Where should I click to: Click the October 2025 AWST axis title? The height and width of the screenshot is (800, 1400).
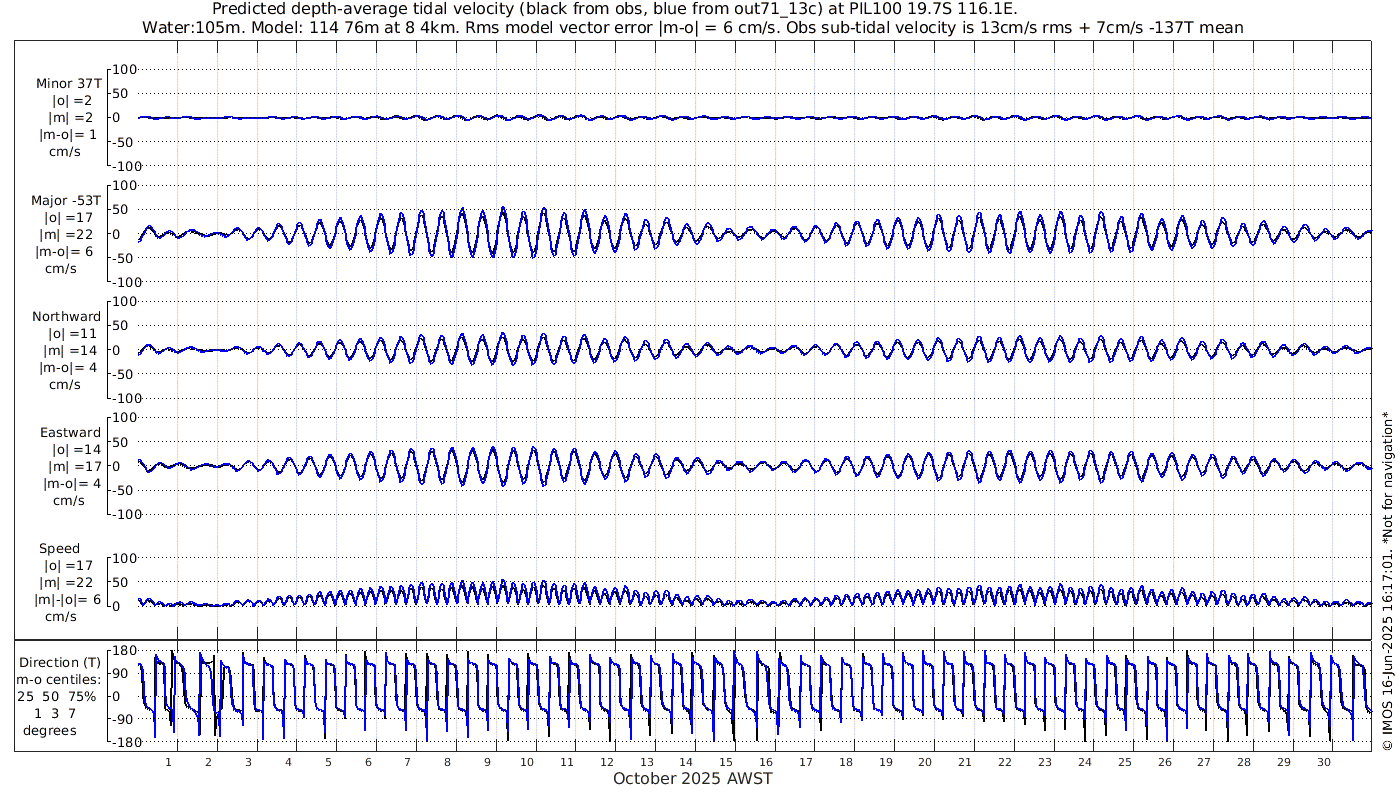[x=692, y=779]
